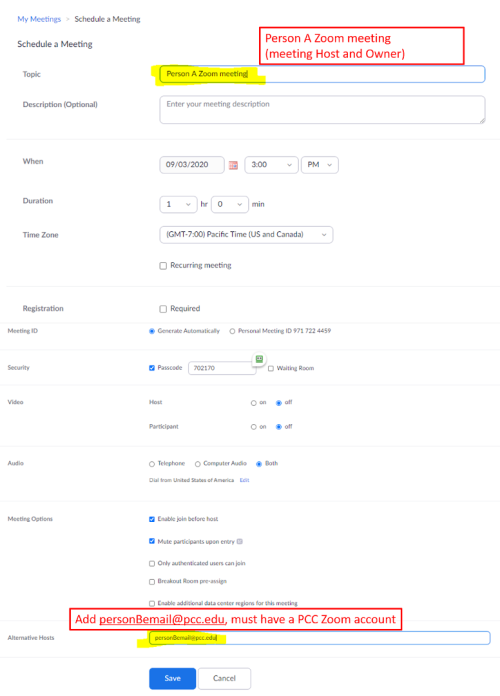
Task: Check Enable additional data center regions
Action: click(152, 603)
